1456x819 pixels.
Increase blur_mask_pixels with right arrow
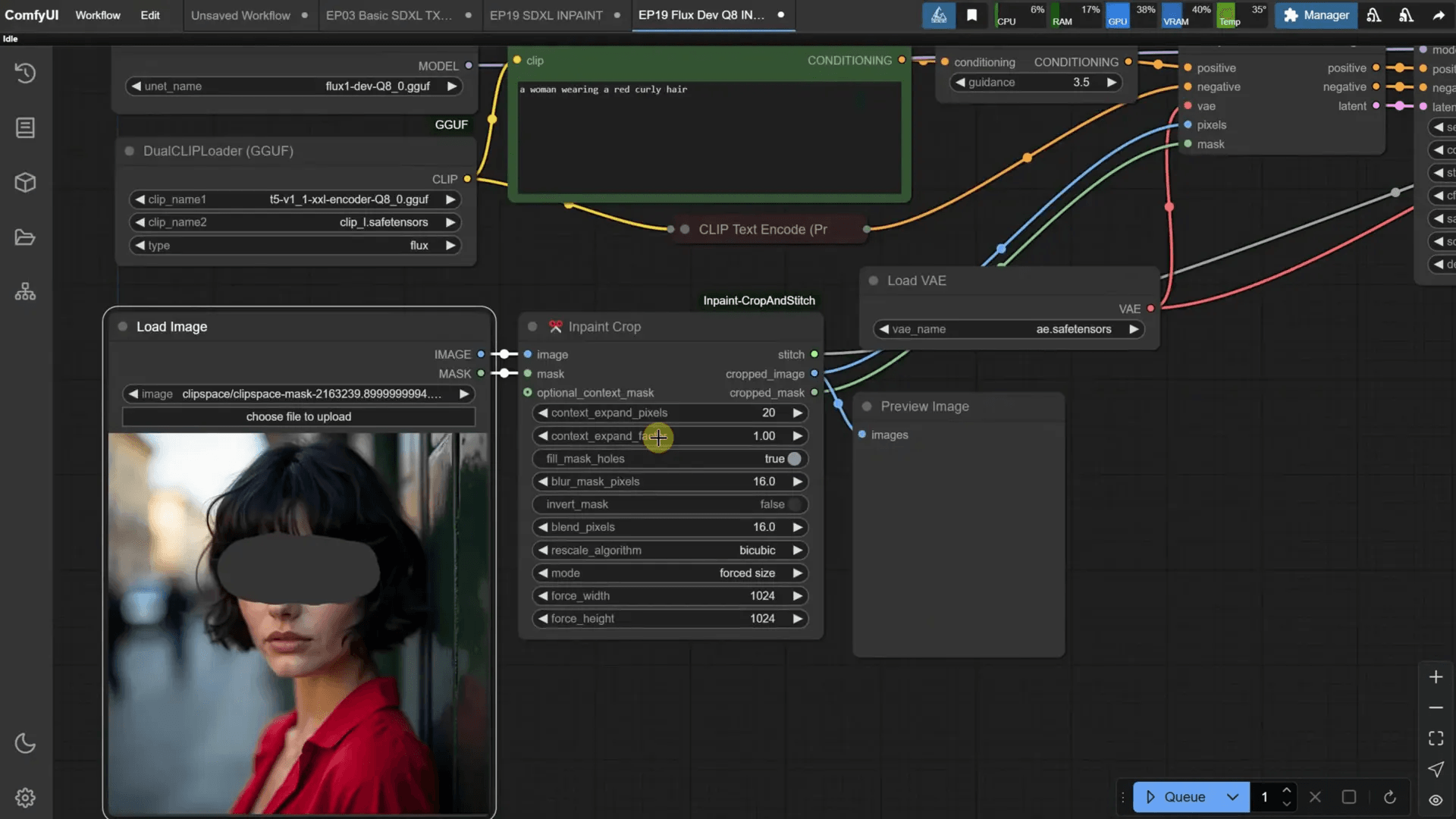[798, 482]
